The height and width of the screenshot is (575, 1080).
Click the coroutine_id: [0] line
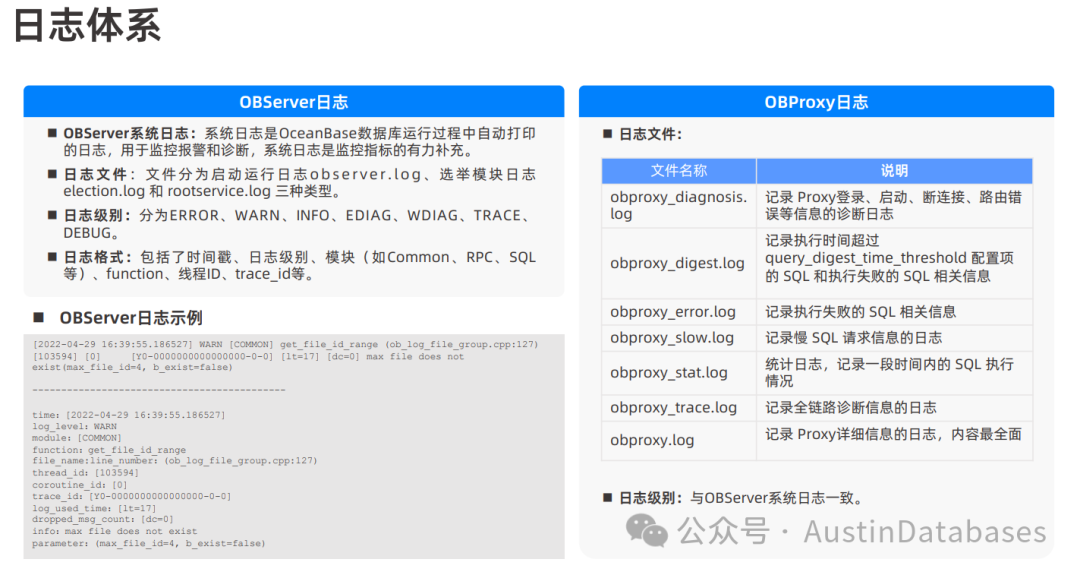[x=79, y=485]
